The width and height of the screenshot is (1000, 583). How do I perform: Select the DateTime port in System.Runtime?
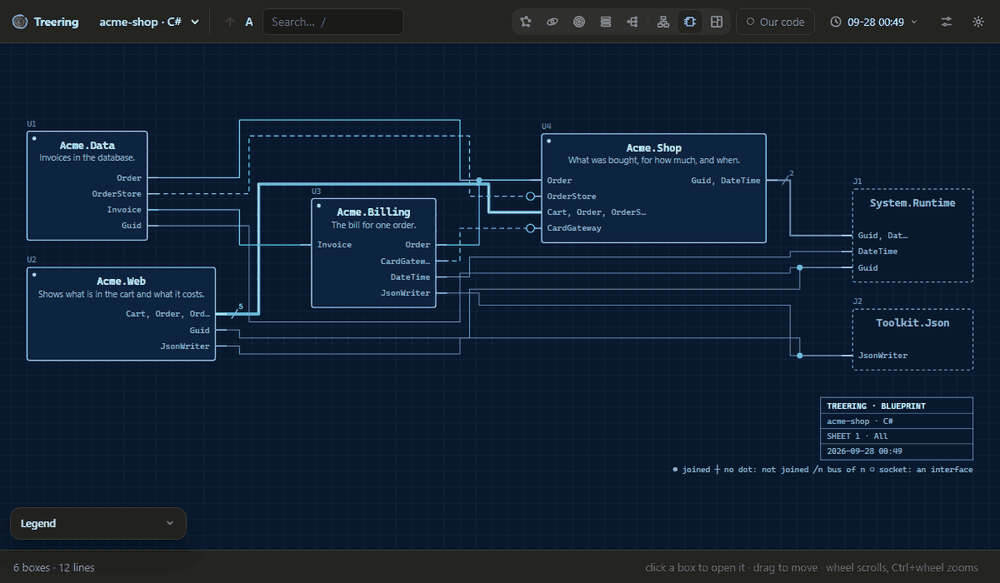(x=878, y=251)
